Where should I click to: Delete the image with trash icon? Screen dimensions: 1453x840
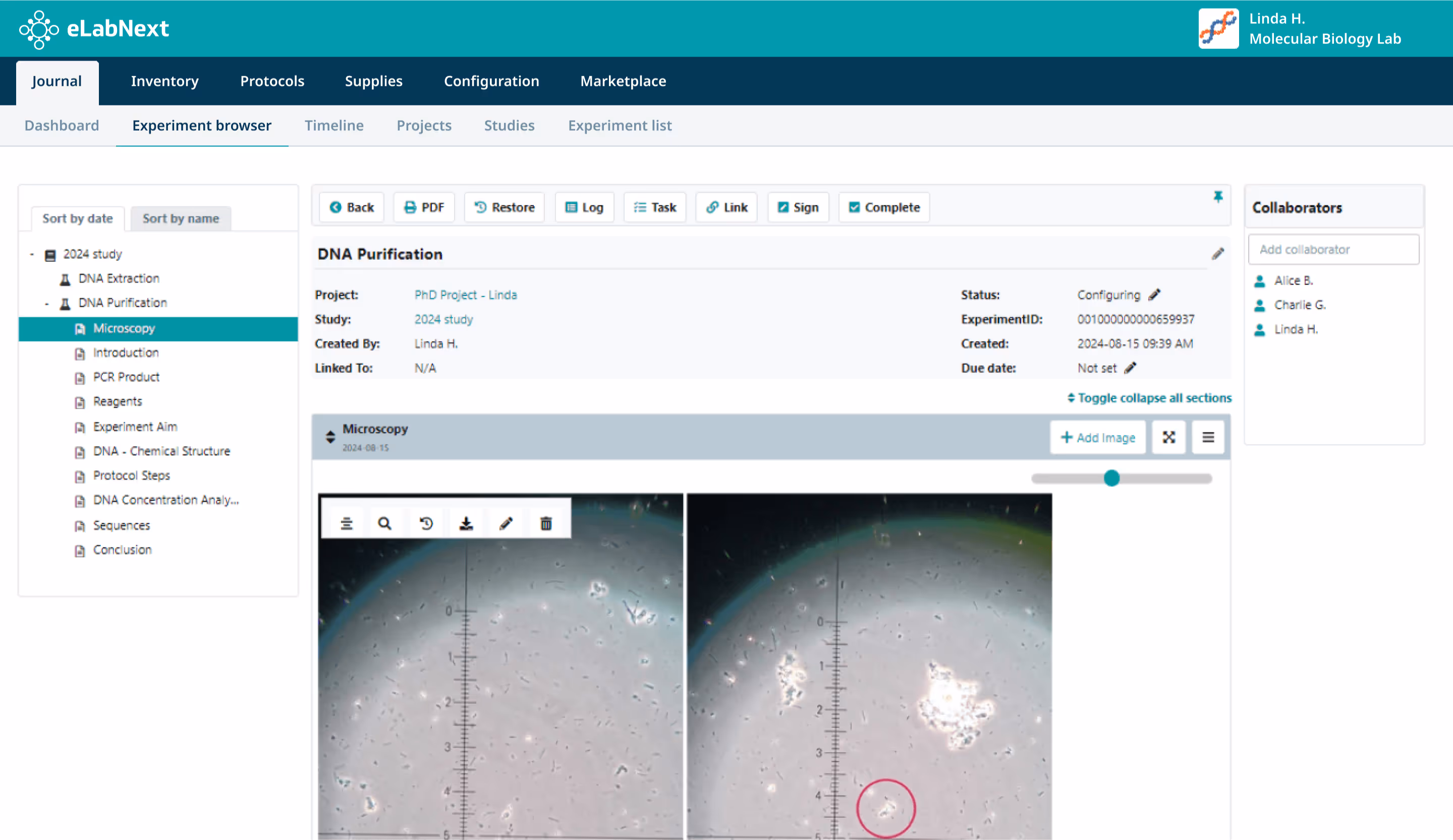click(x=546, y=524)
